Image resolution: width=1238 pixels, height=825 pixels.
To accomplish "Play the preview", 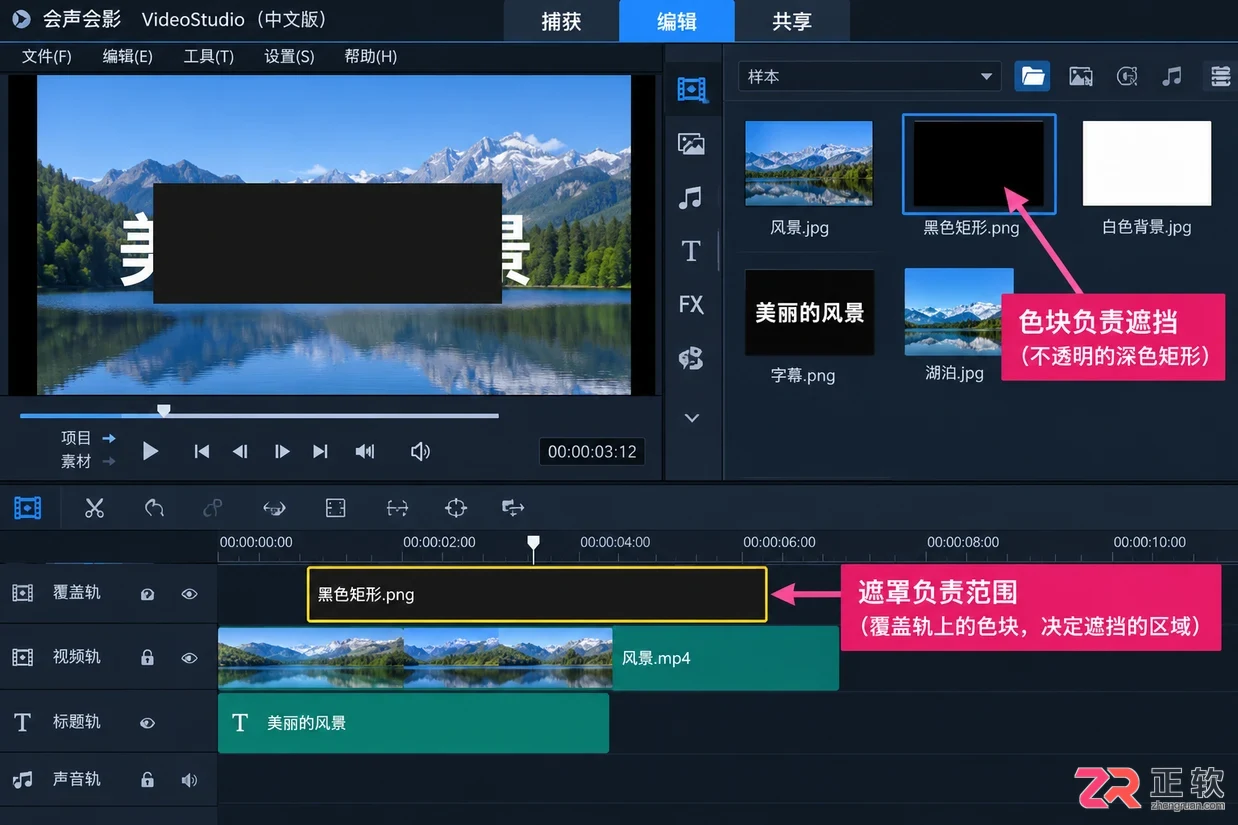I will [151, 452].
